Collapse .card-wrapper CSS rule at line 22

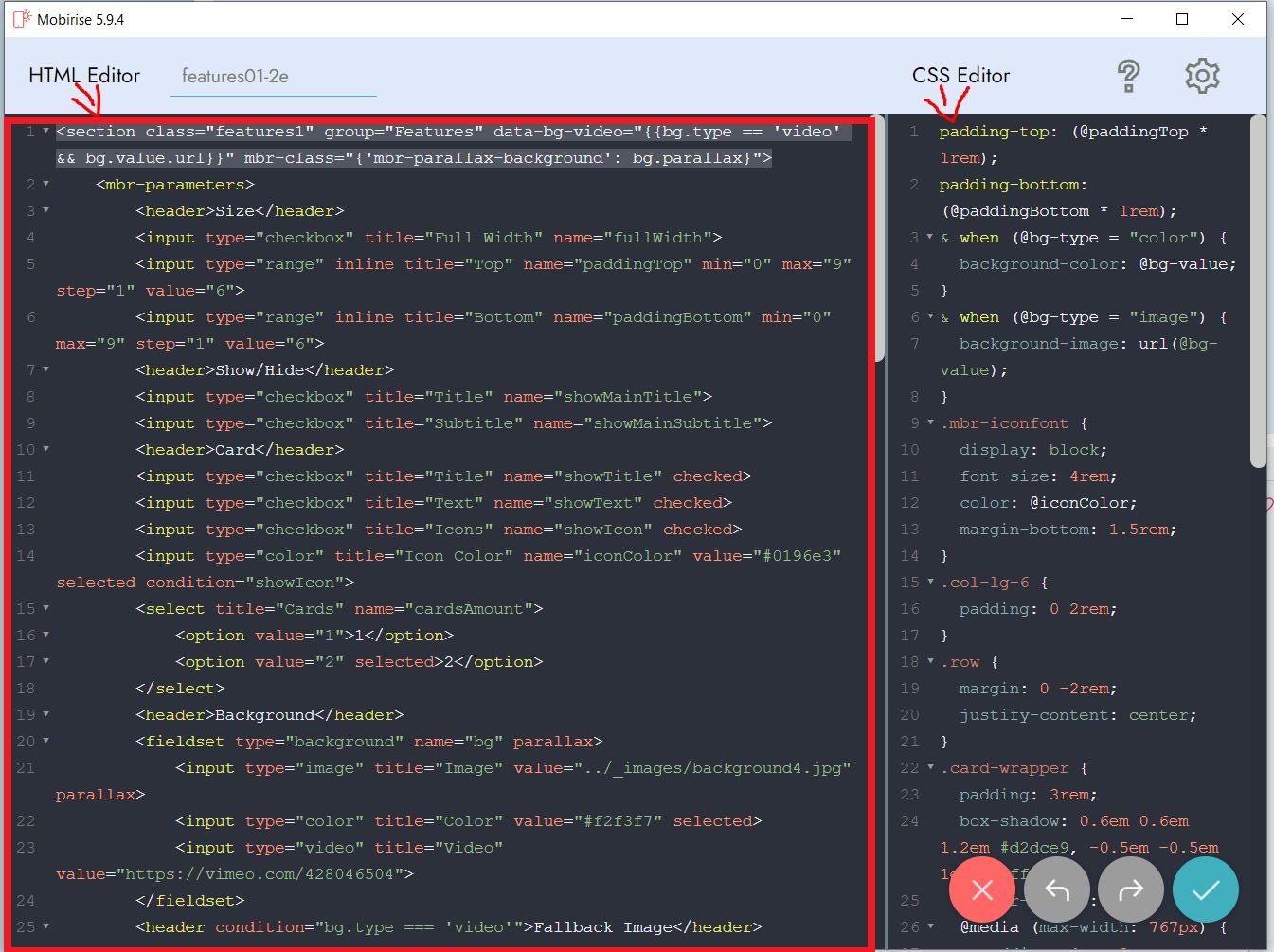[930, 768]
